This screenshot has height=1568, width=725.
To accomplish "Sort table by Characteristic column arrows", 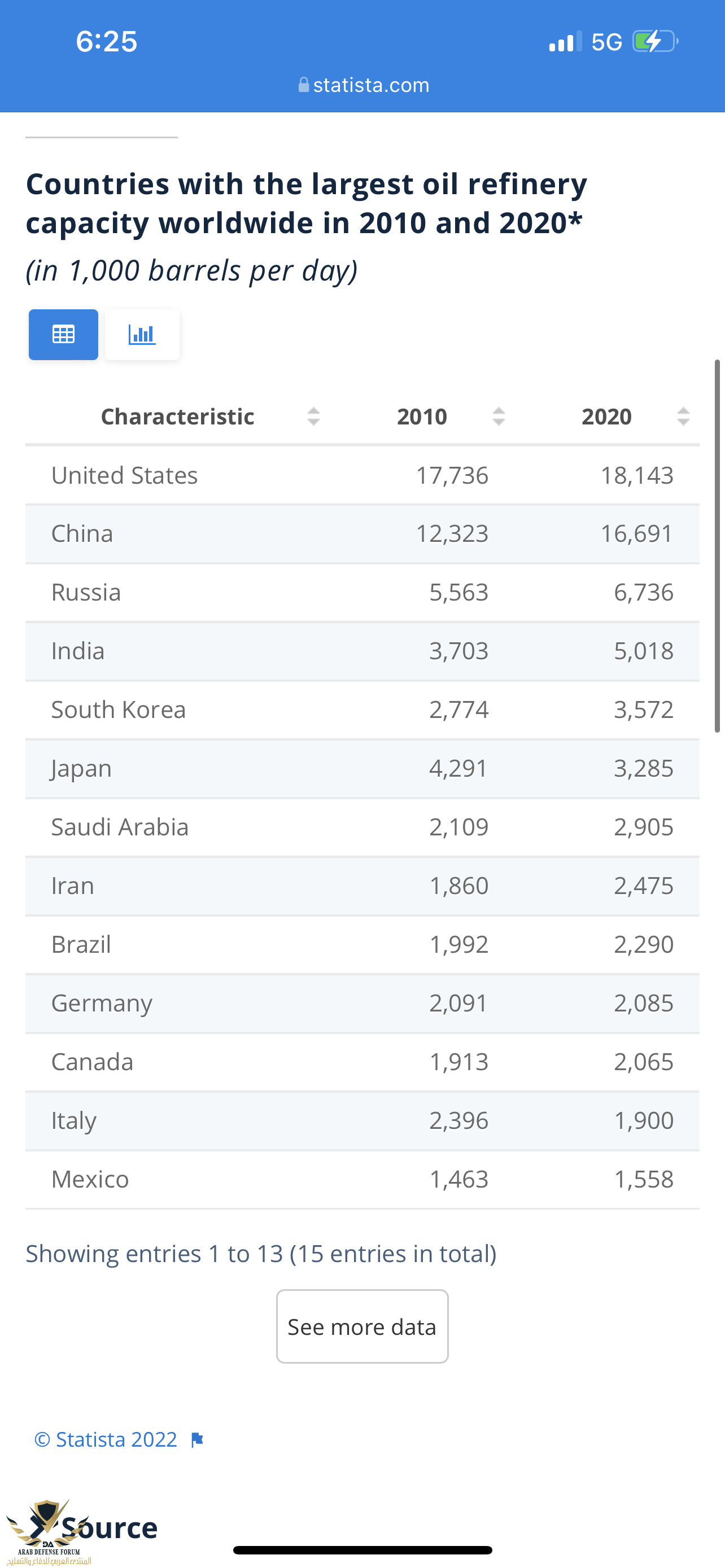I will pos(313,417).
